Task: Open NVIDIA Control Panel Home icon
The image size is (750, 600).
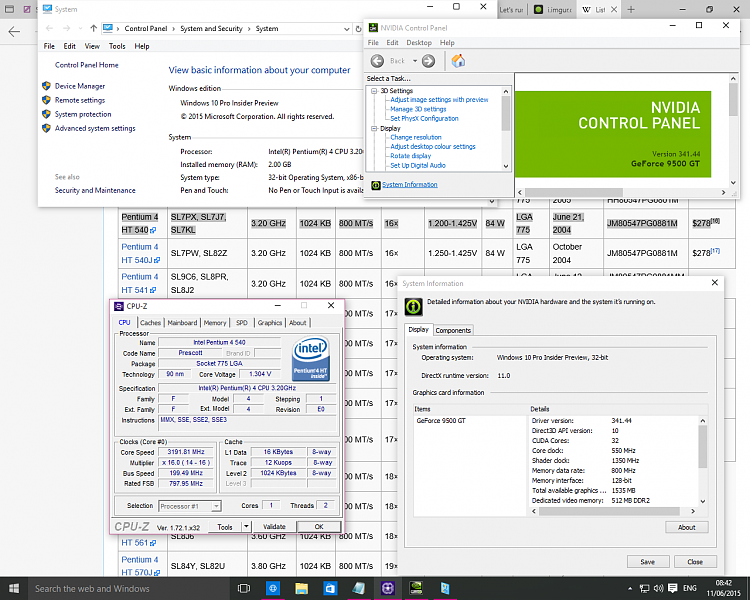Action: (x=458, y=61)
